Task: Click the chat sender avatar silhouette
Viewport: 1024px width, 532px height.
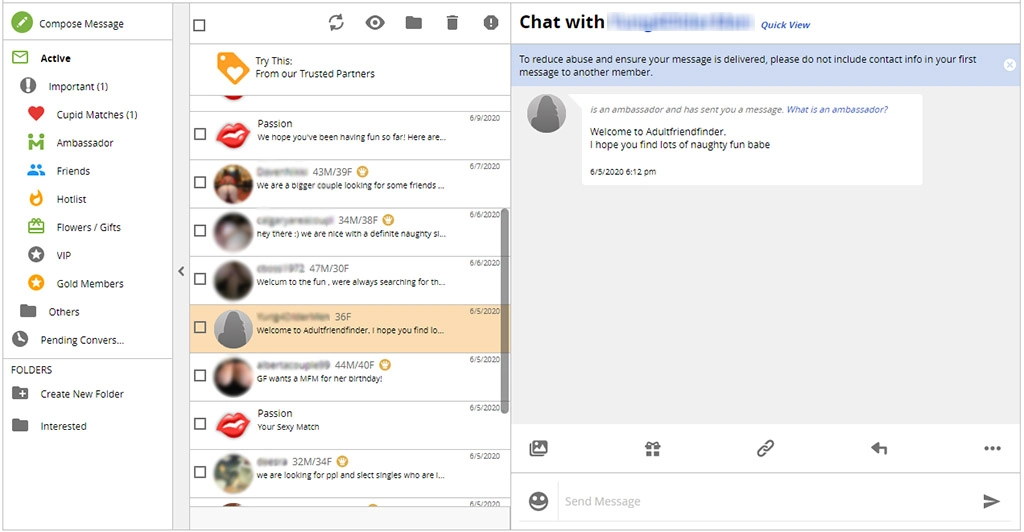Action: point(547,114)
